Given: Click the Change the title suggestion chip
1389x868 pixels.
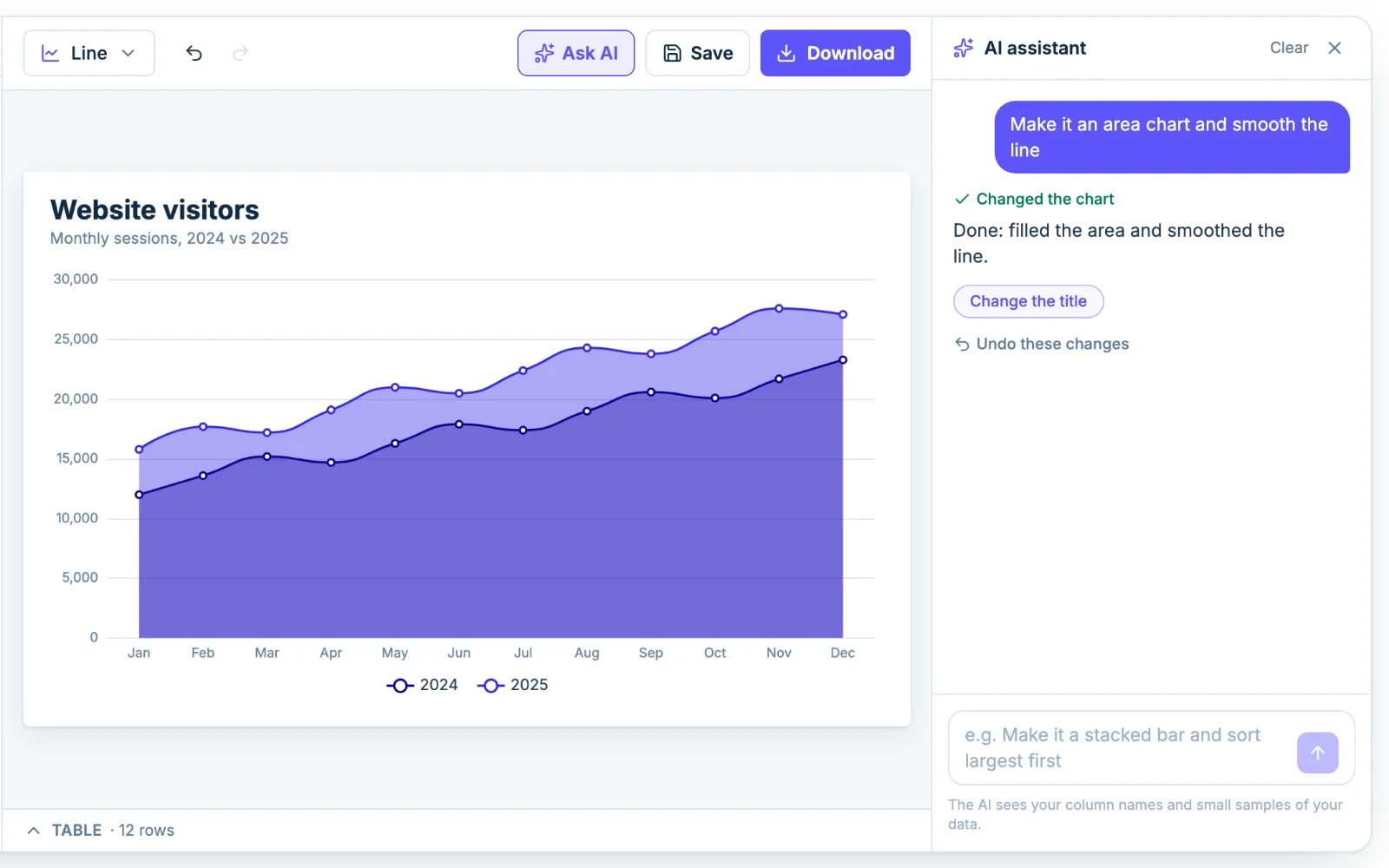Looking at the screenshot, I should [x=1029, y=301].
